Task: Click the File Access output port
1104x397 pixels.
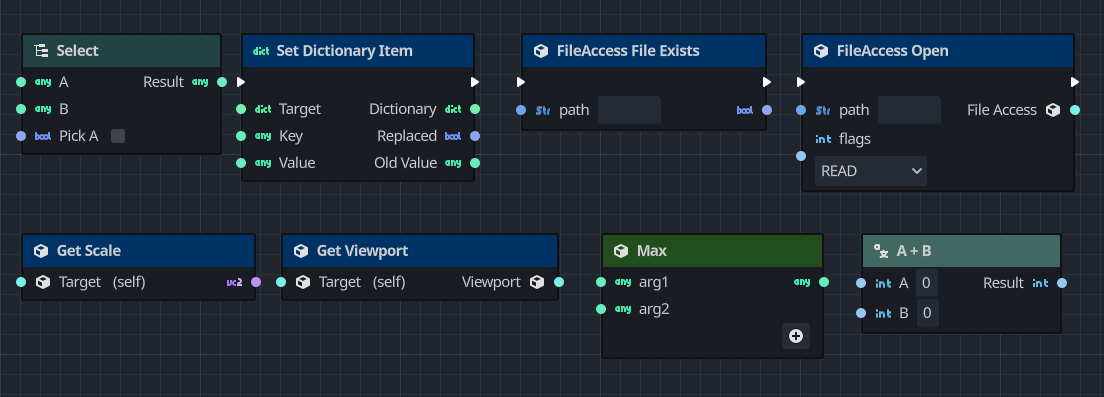Action: pyautogui.click(x=1074, y=110)
